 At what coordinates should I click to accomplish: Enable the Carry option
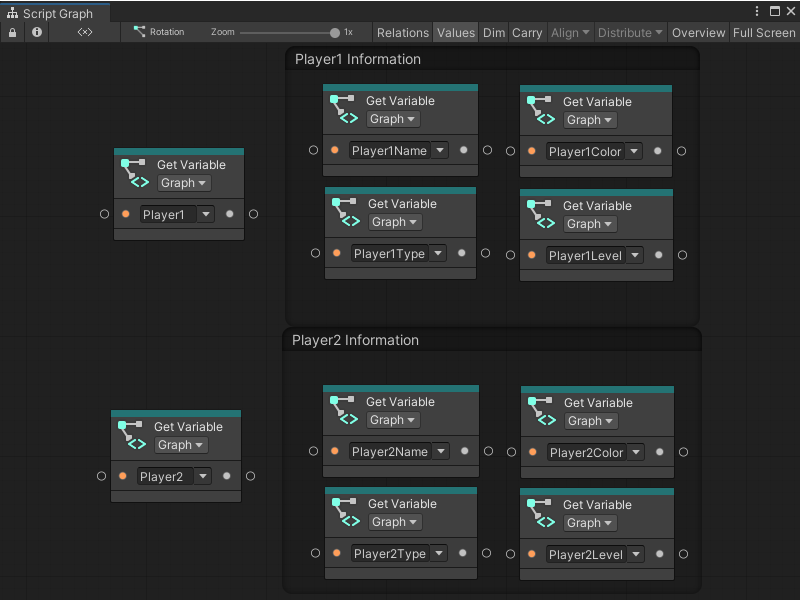527,32
